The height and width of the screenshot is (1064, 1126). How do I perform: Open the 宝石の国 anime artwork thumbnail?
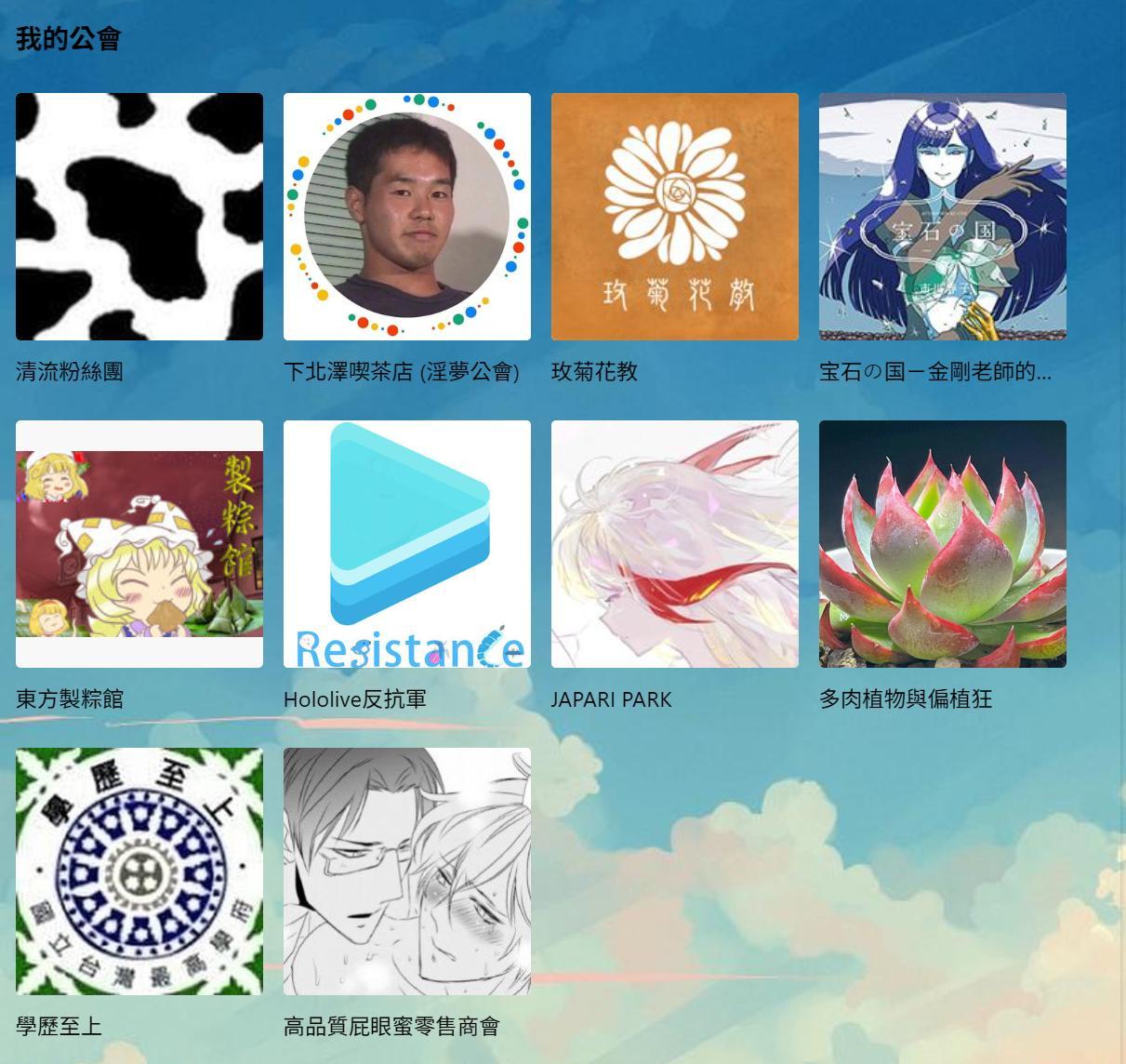coord(943,217)
